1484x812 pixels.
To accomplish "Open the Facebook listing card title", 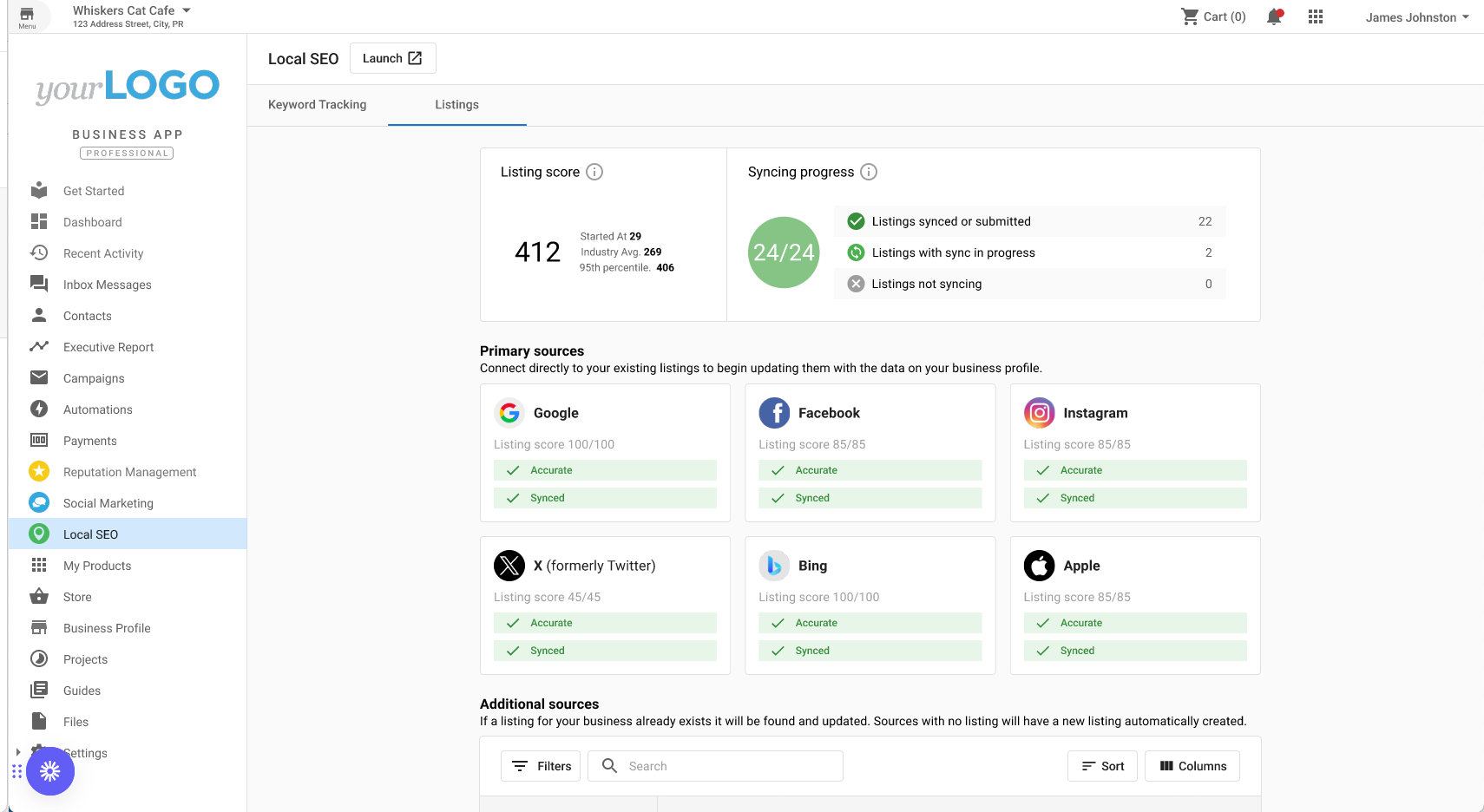I will [x=829, y=413].
